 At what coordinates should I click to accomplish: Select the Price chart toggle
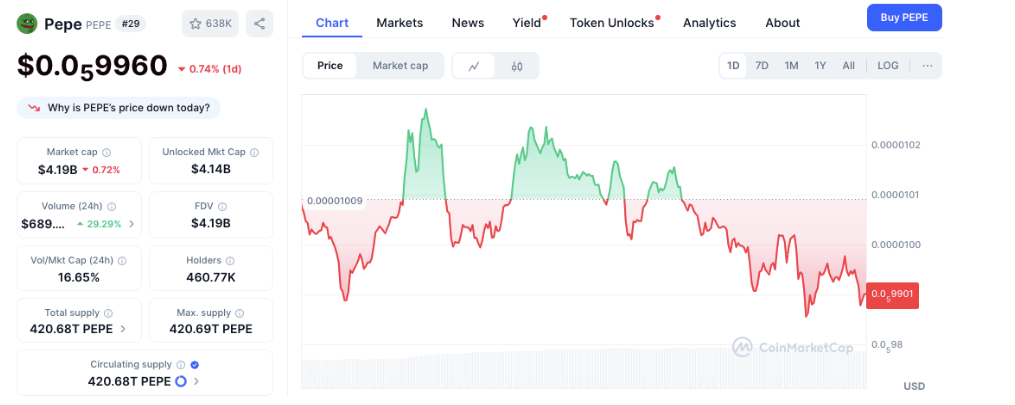click(x=330, y=65)
